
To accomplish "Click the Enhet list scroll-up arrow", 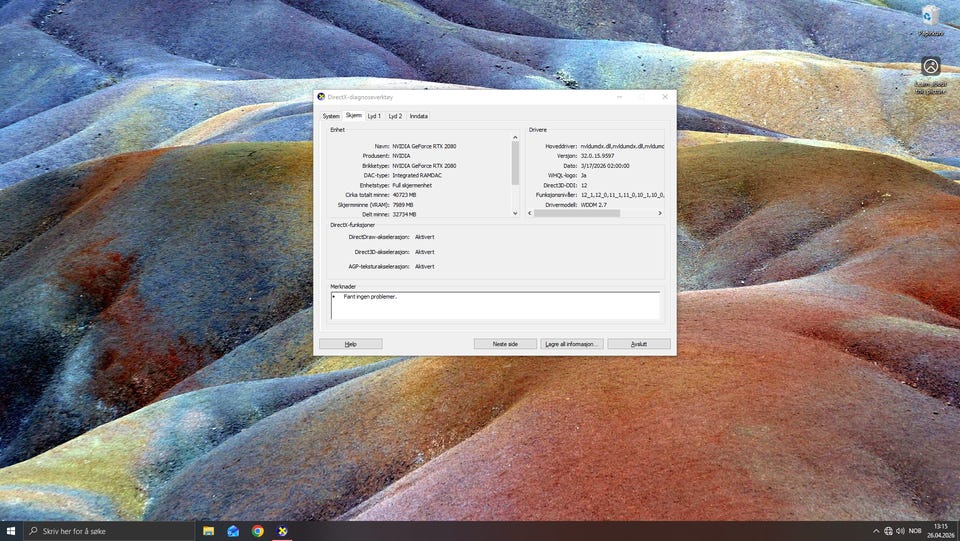I will (515, 138).
